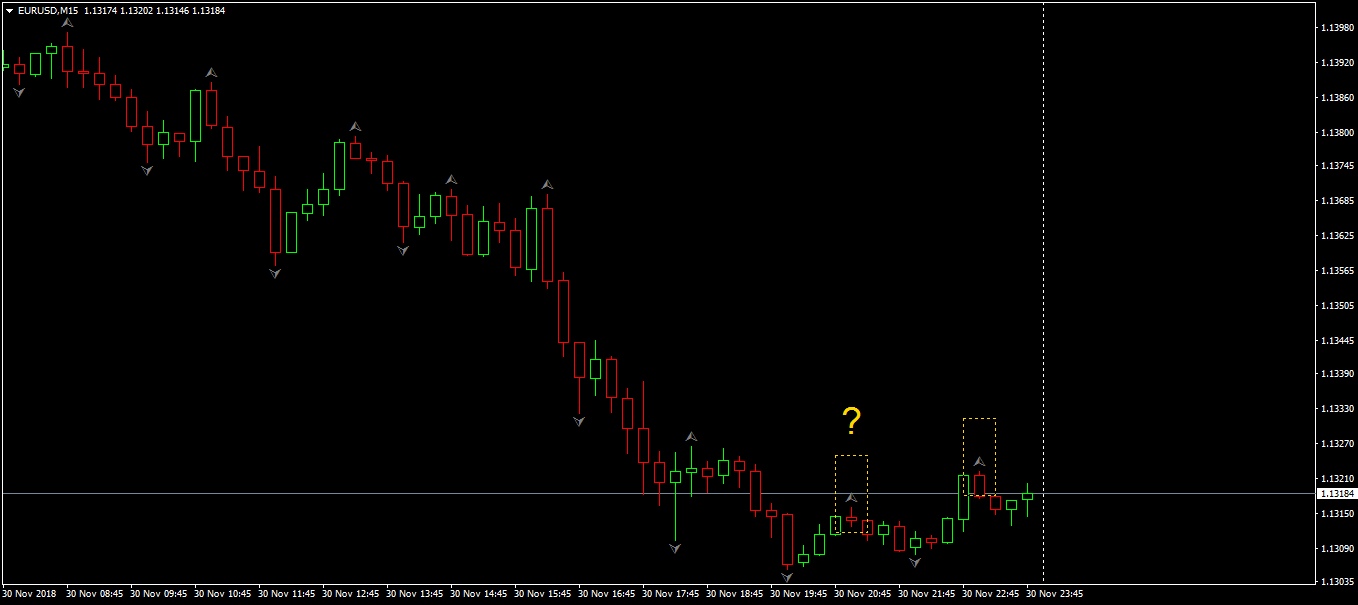Click the 30 Nov 10:45 time label

(223, 593)
